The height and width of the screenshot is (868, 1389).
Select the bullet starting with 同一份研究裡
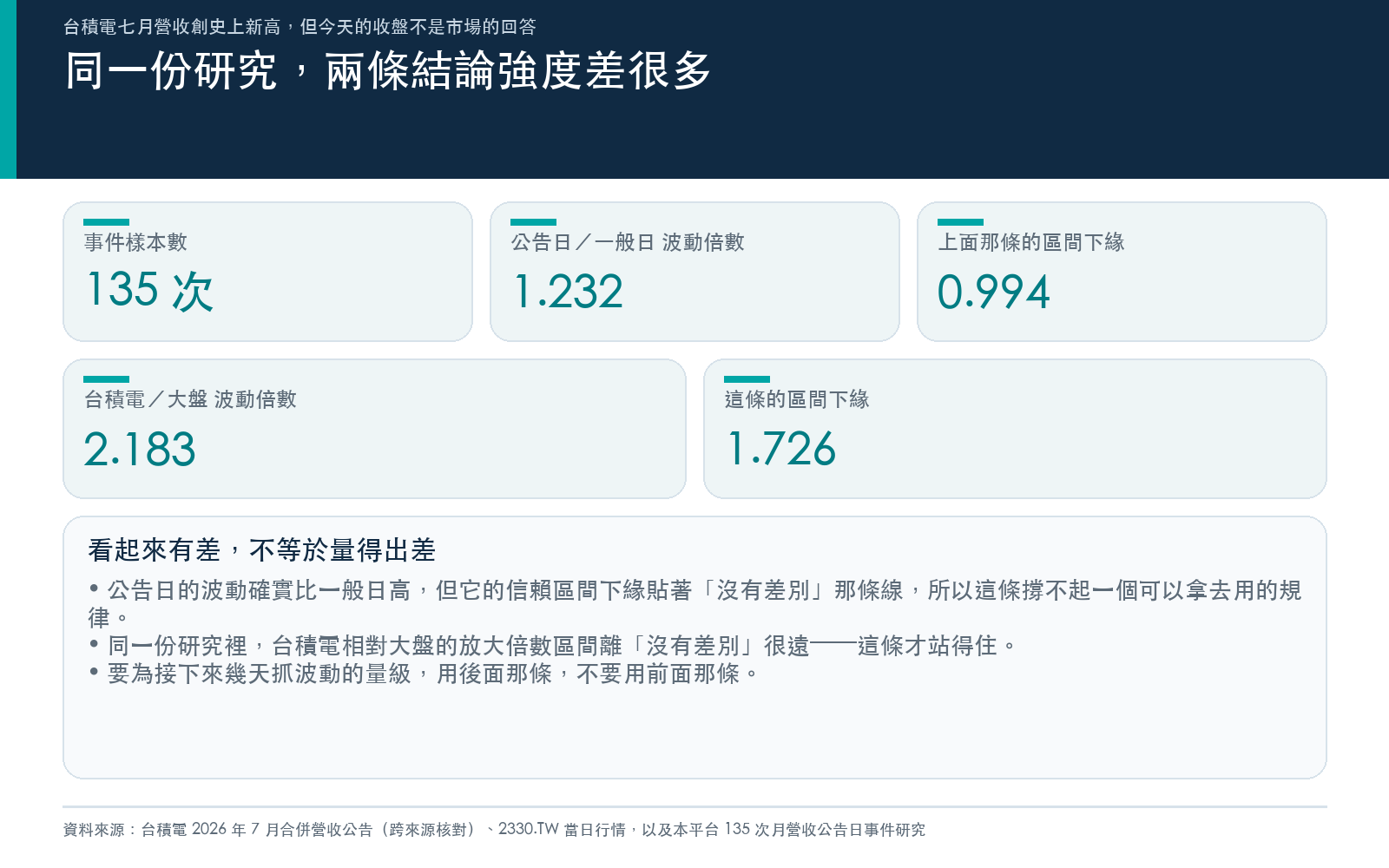pos(552,646)
